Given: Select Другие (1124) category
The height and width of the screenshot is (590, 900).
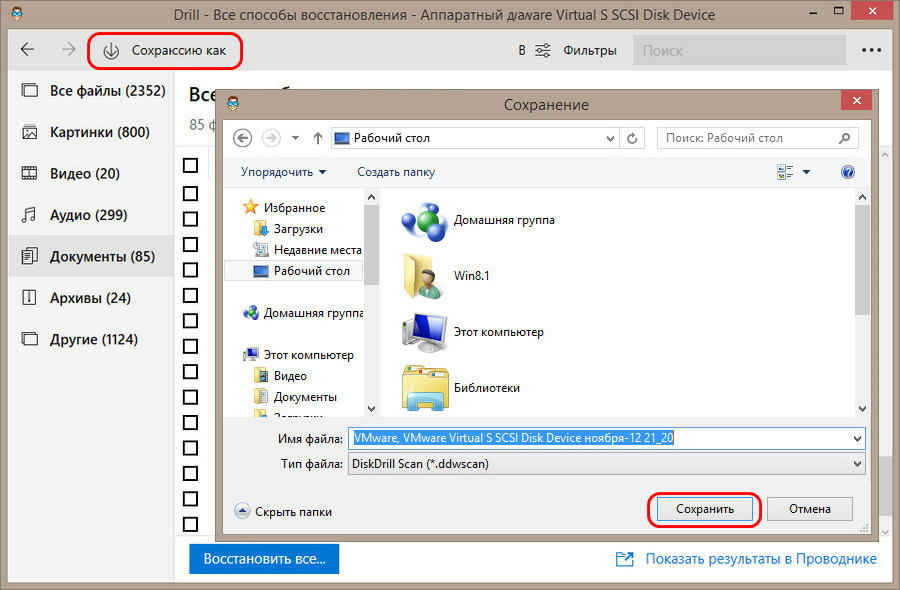Looking at the screenshot, I should (92, 339).
